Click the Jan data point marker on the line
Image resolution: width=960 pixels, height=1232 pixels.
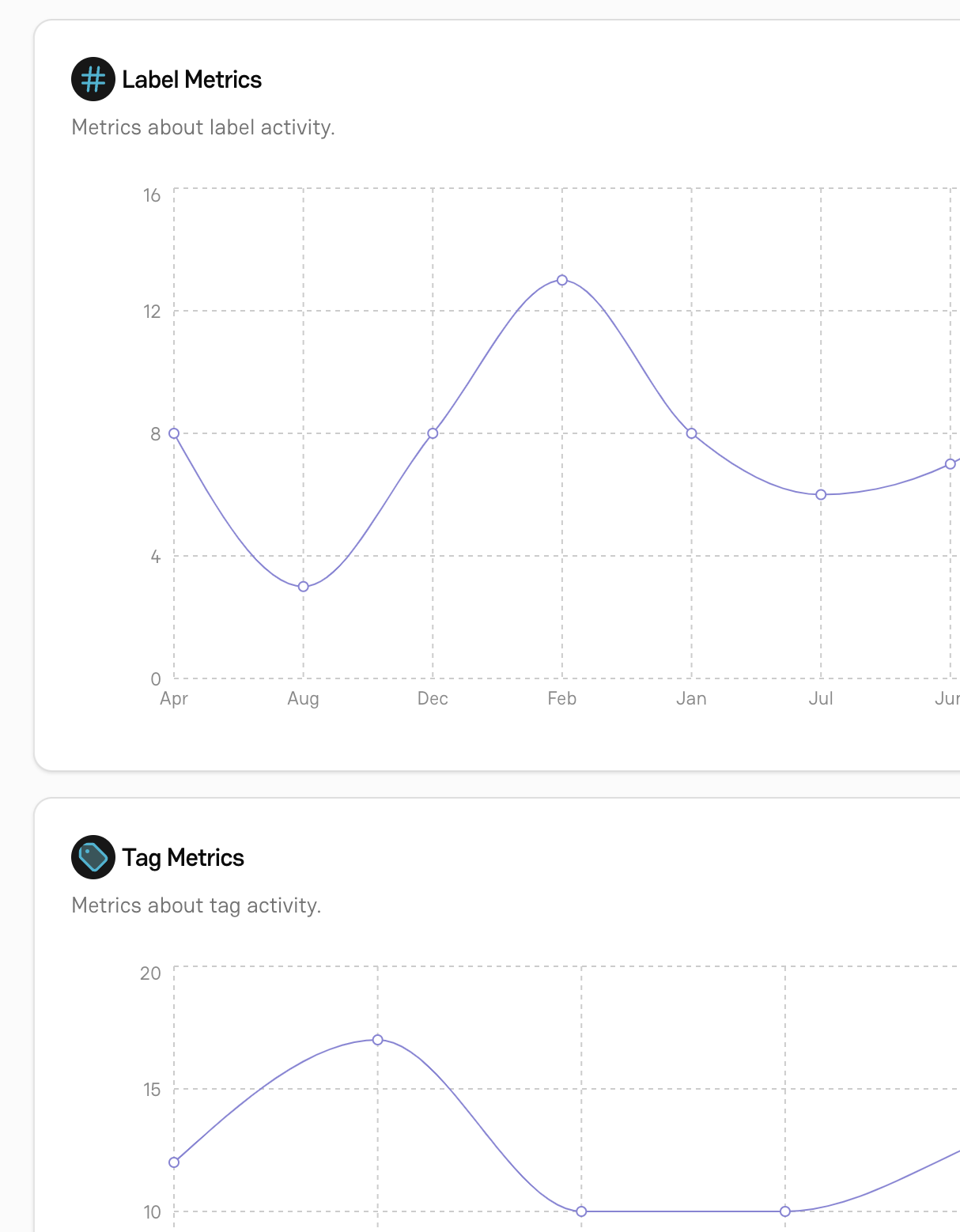[x=691, y=433]
